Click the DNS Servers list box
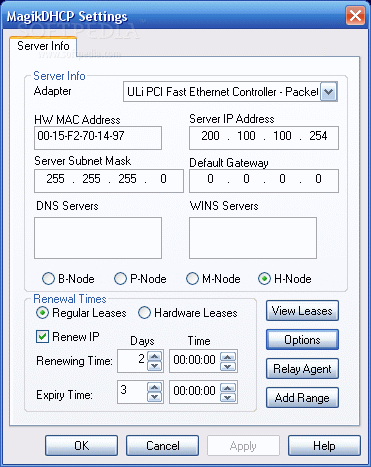Screen dimensions: 371x467 point(98,238)
